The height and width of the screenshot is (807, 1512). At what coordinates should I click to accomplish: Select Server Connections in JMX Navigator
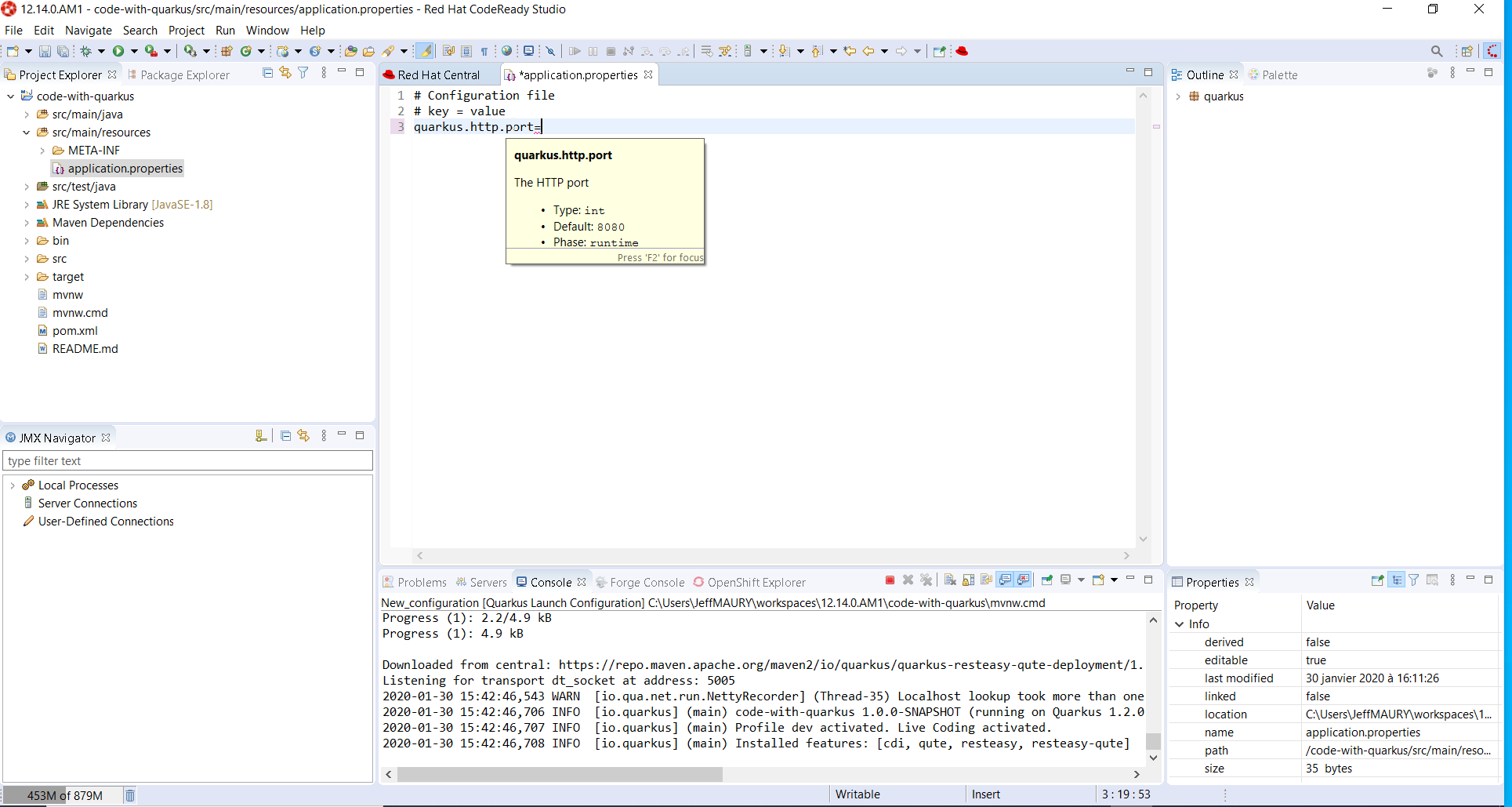88,503
